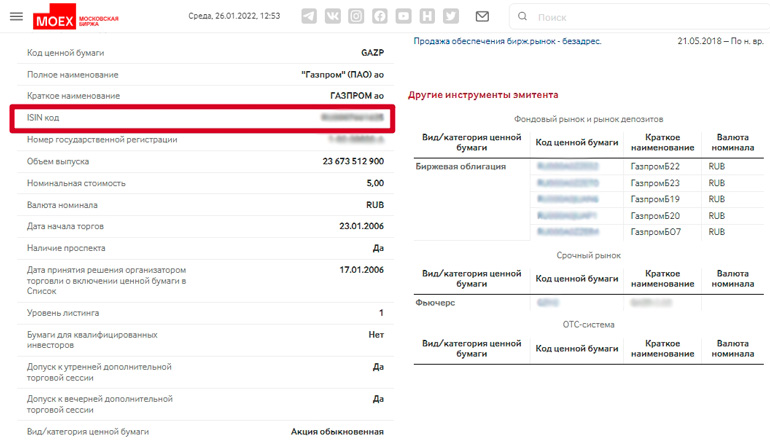Click Фондовый рынок и рынок депозитов caption
Viewport: 770px width, 440px height.
tap(588, 119)
